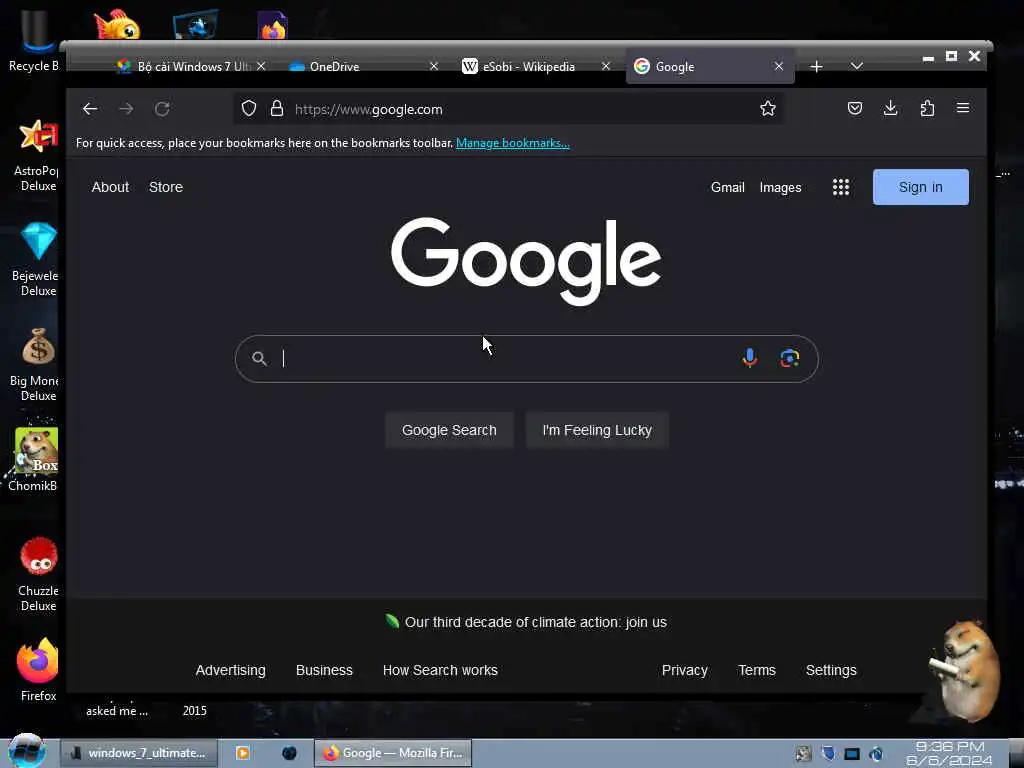Viewport: 1024px width, 768px height.
Task: Open the Privacy footer link
Action: 684,671
